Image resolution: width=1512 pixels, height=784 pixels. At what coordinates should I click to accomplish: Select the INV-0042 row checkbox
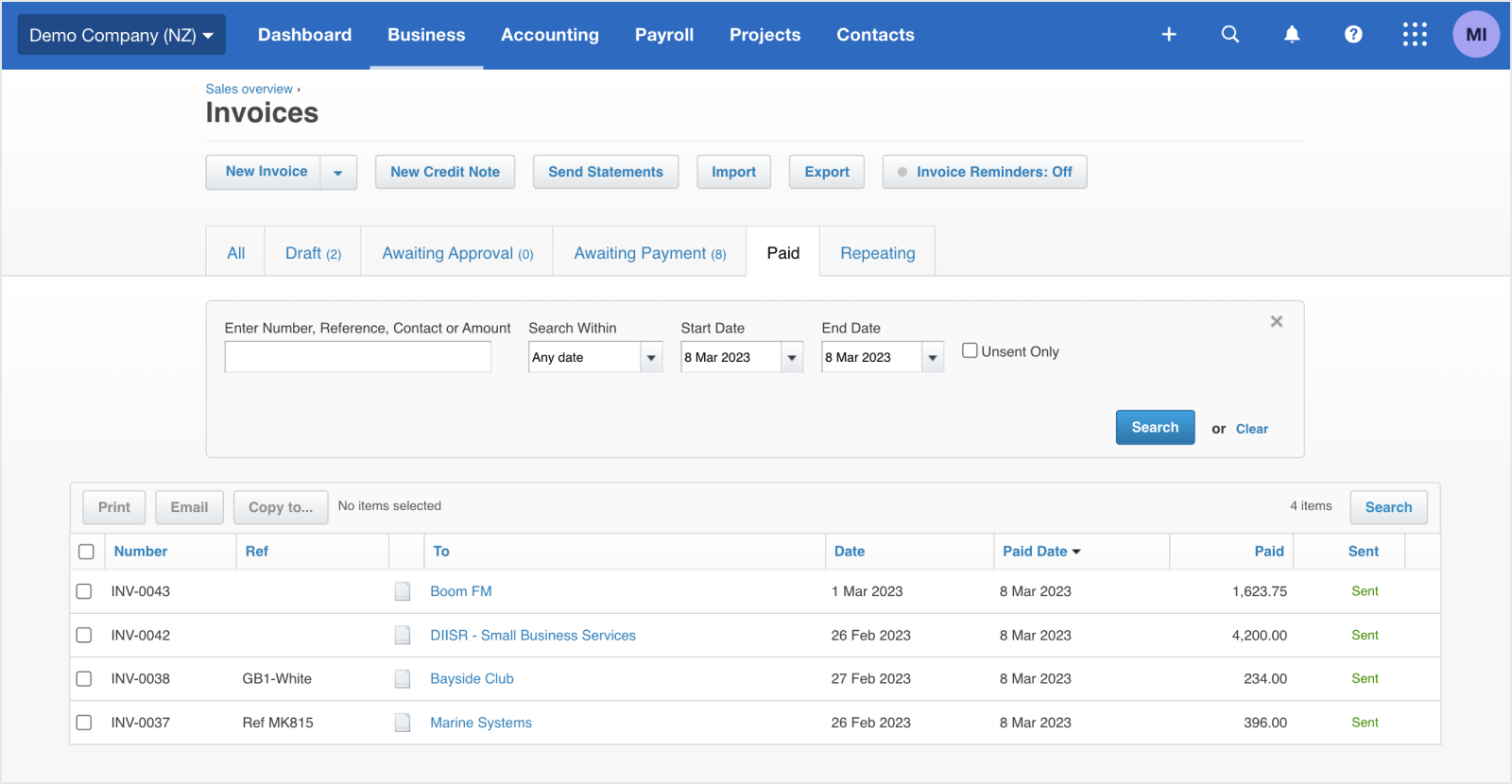pyautogui.click(x=84, y=635)
